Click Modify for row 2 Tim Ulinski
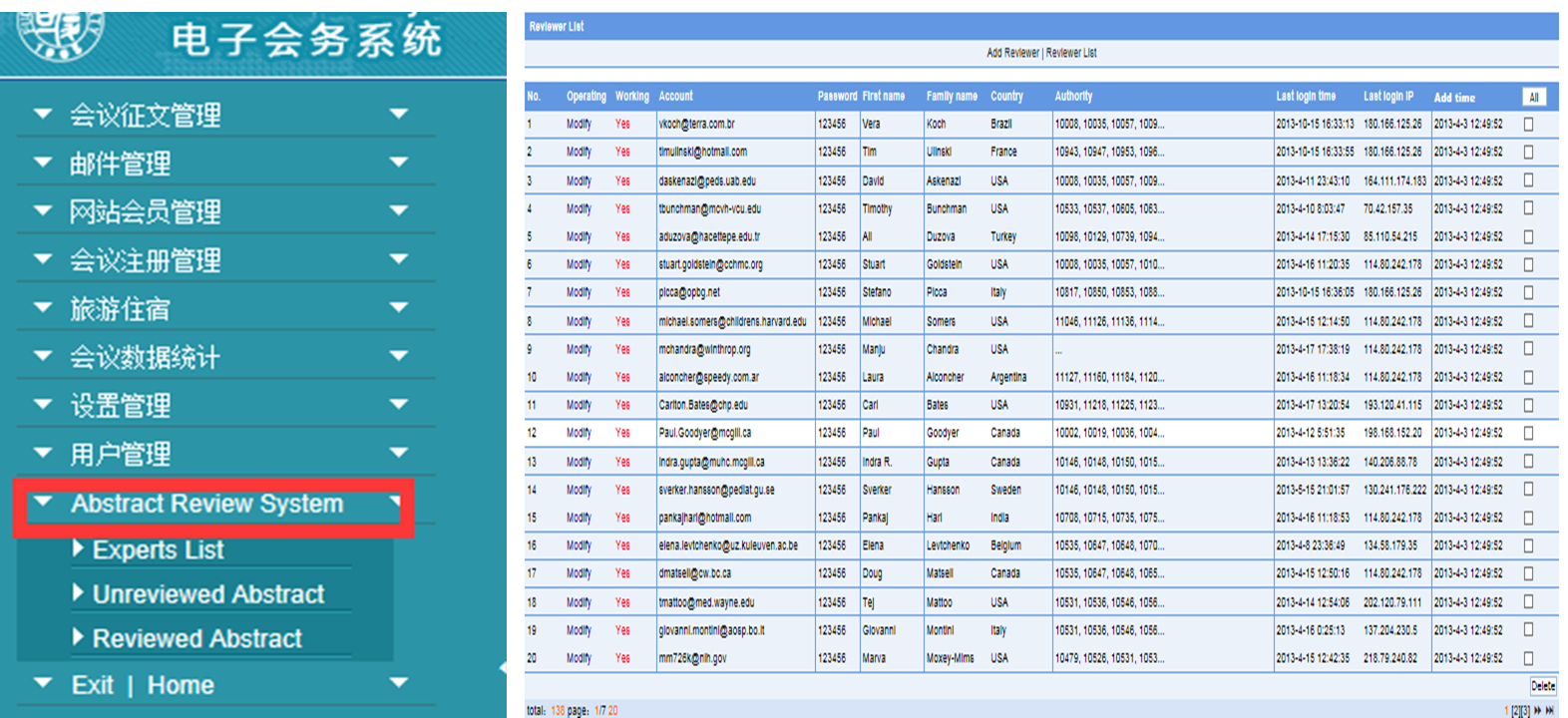The width and height of the screenshot is (1568, 718). 579,153
